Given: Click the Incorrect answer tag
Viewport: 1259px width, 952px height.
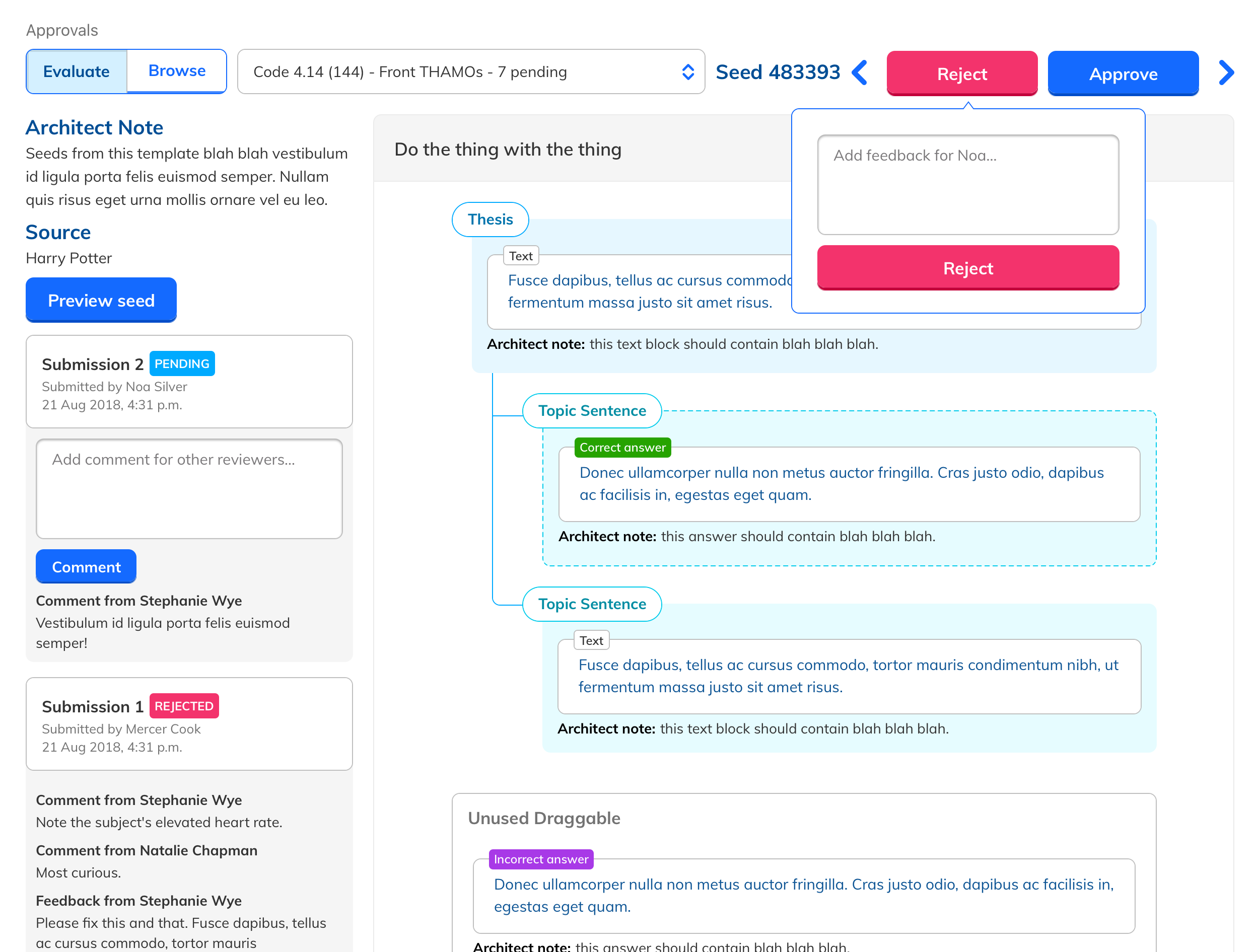Looking at the screenshot, I should 541,859.
